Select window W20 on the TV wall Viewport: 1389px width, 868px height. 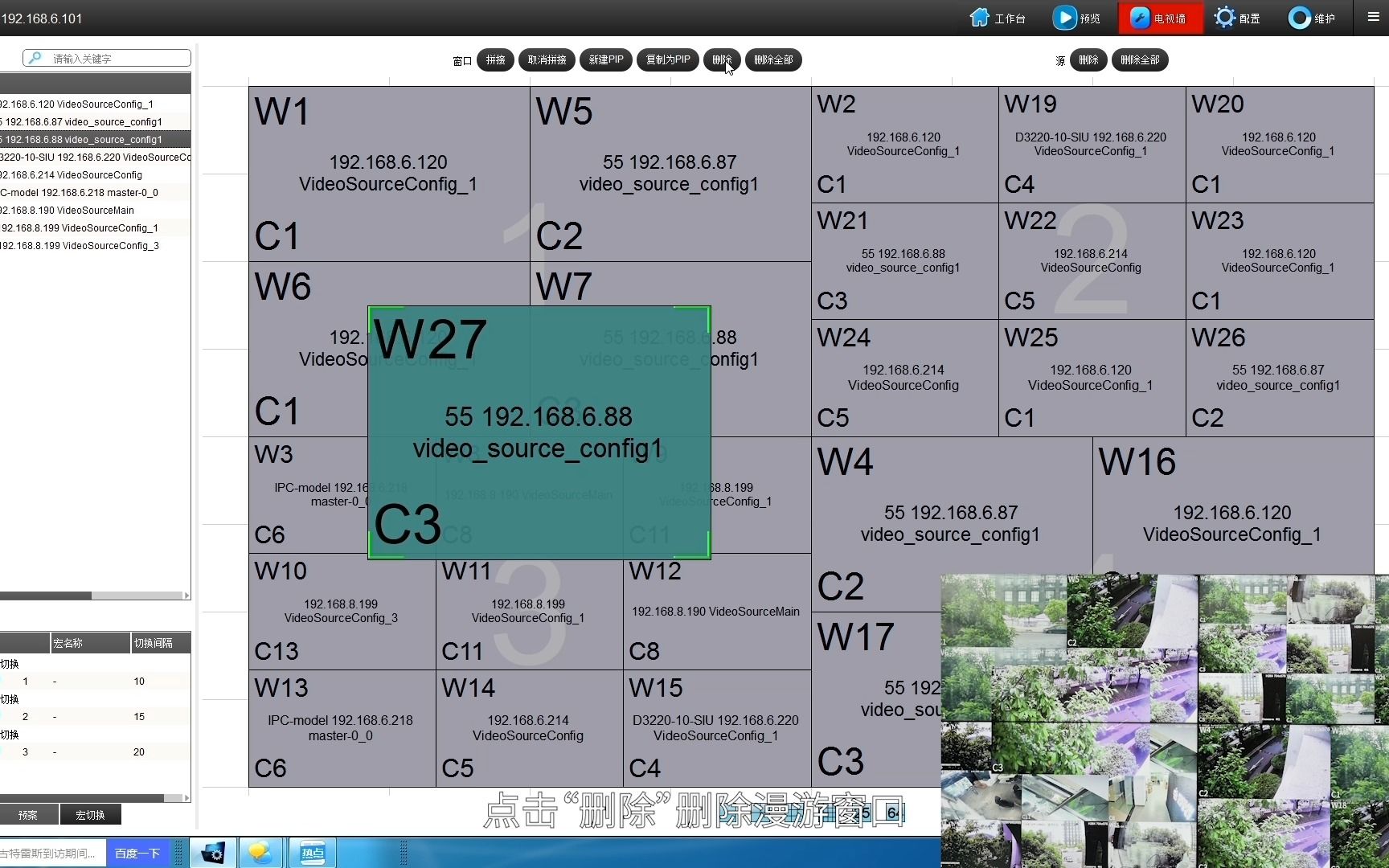(1280, 145)
